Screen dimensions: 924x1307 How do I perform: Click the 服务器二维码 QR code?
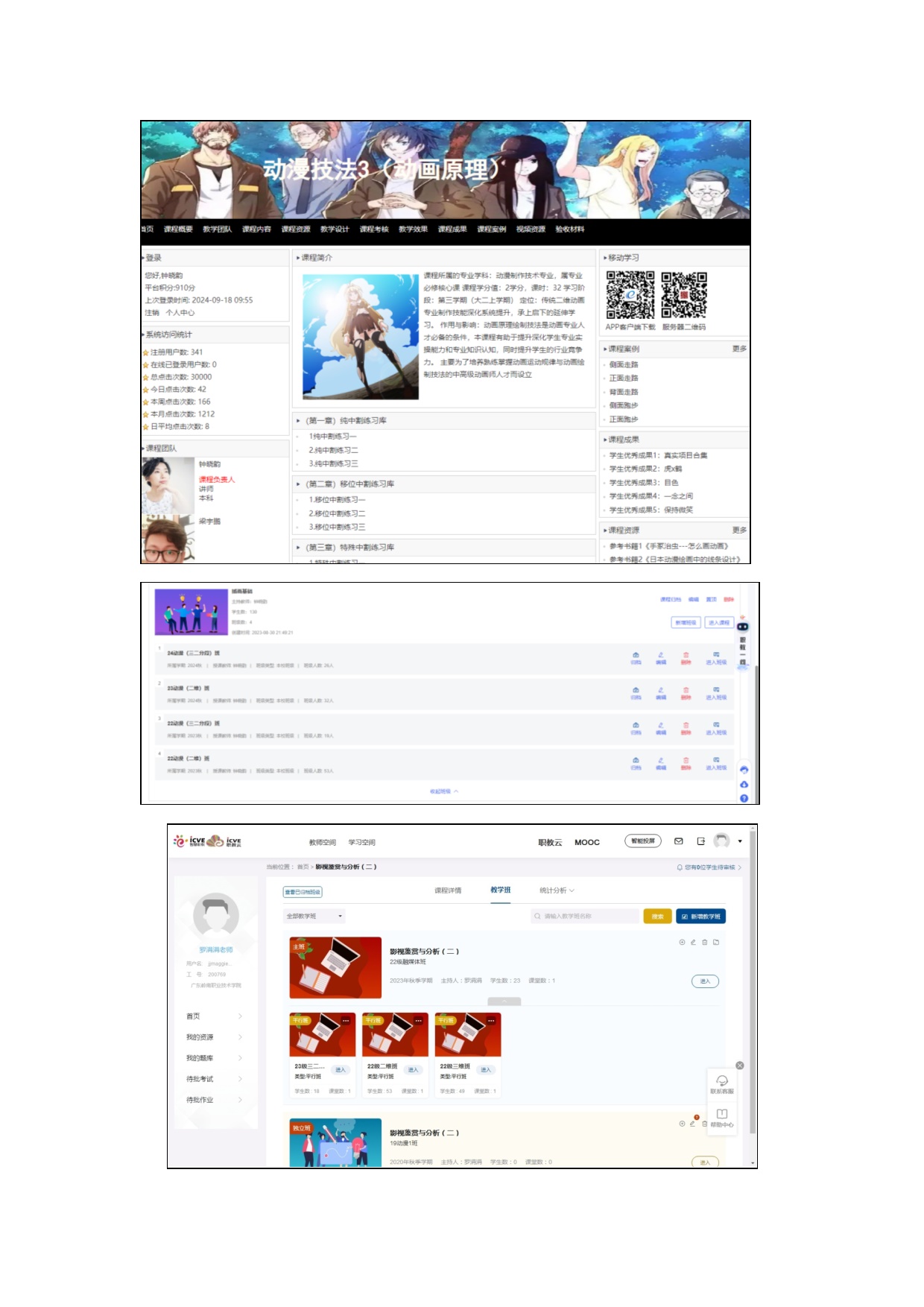(x=684, y=295)
